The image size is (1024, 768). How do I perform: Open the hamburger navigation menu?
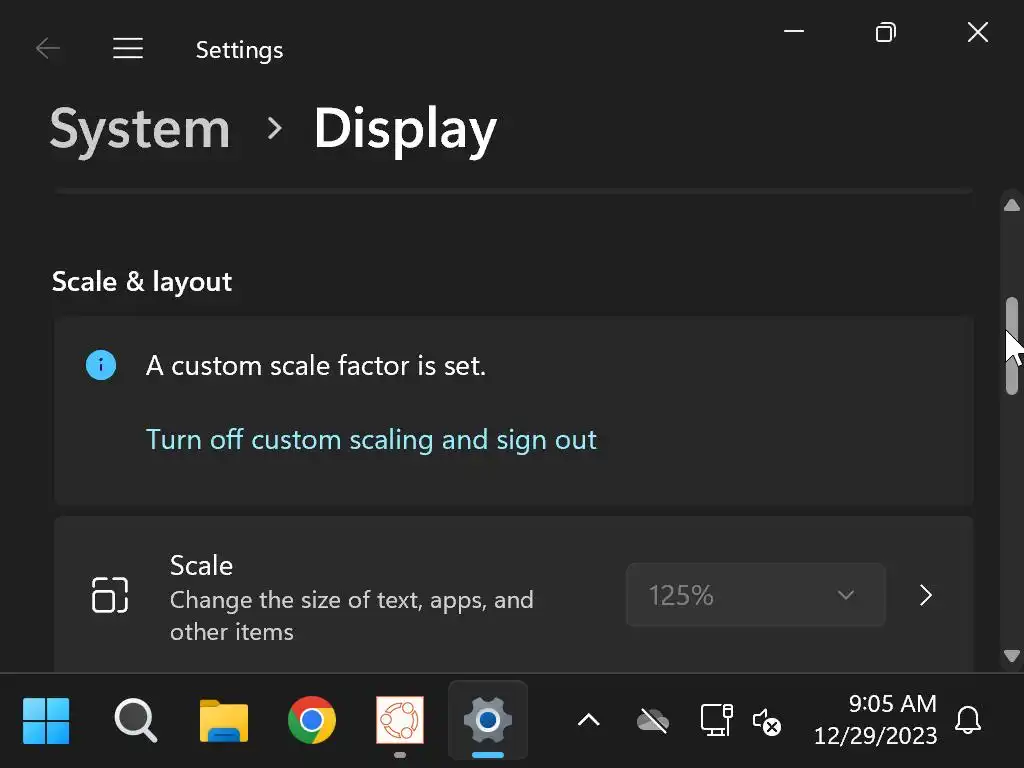tap(128, 49)
